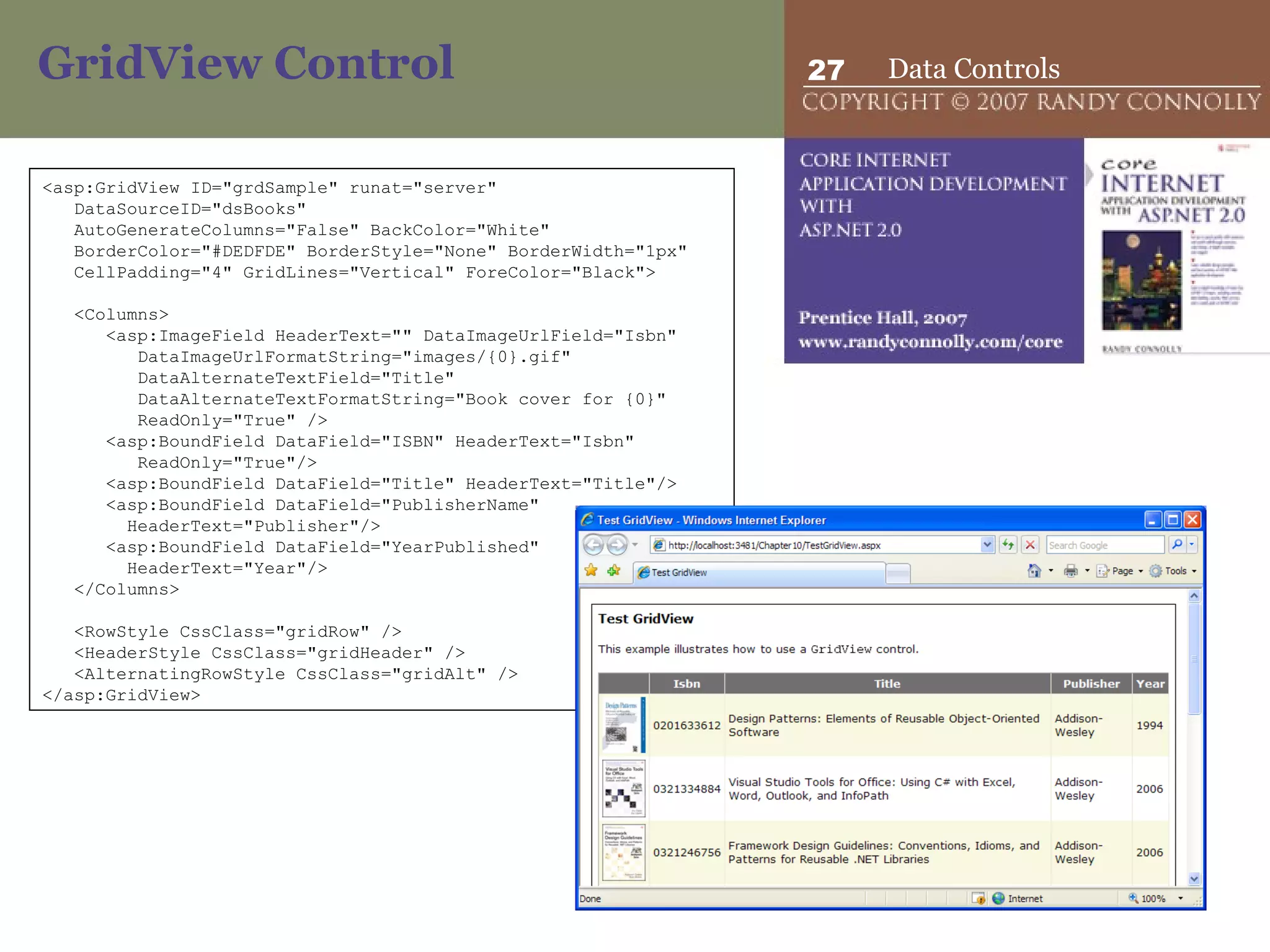Open the Home icon dropdown arrow
1270x952 pixels.
click(x=1050, y=571)
